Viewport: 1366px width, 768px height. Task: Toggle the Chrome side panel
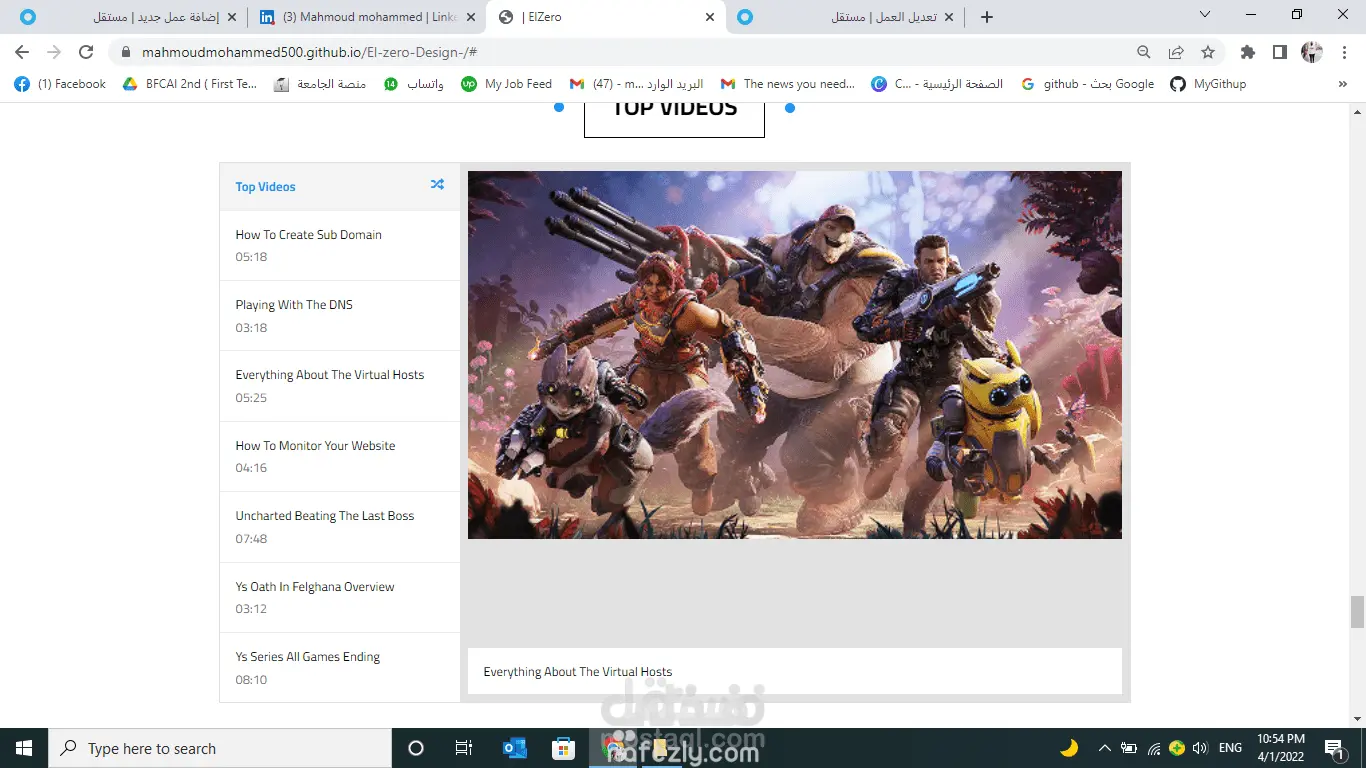(1279, 52)
